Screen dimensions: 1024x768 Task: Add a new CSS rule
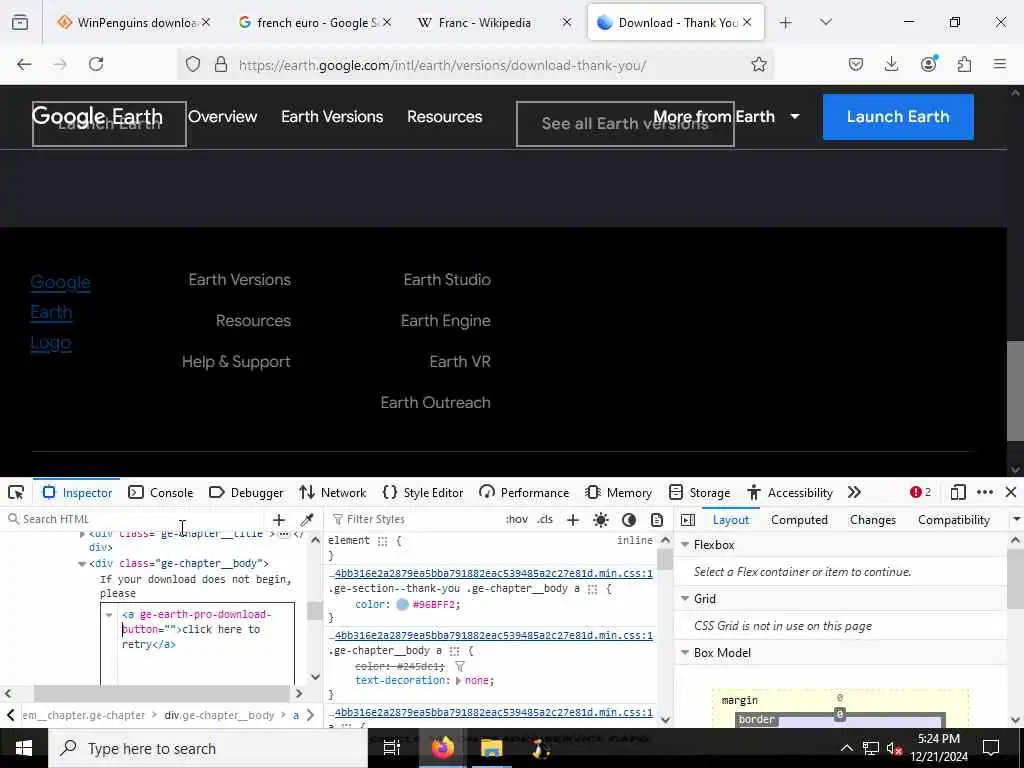pos(573,520)
